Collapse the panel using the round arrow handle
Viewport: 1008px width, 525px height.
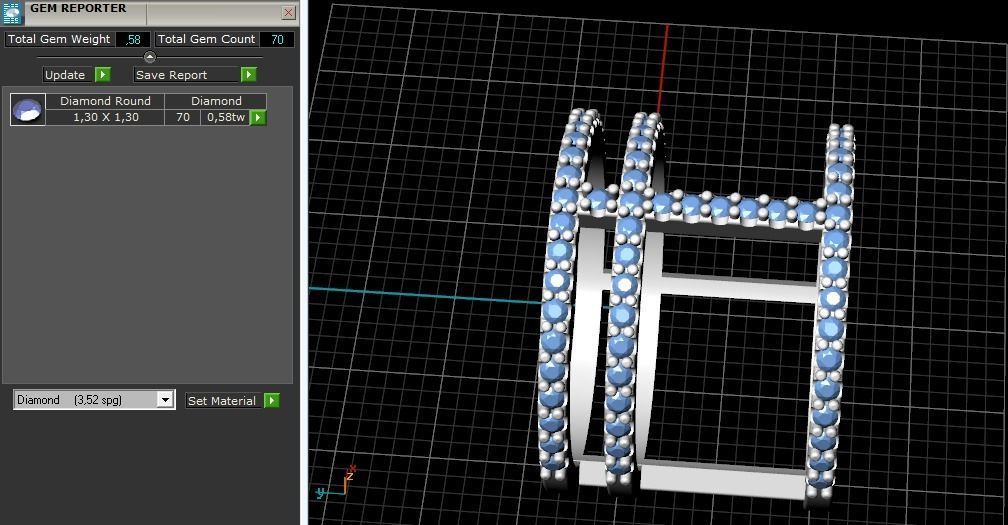pos(150,57)
